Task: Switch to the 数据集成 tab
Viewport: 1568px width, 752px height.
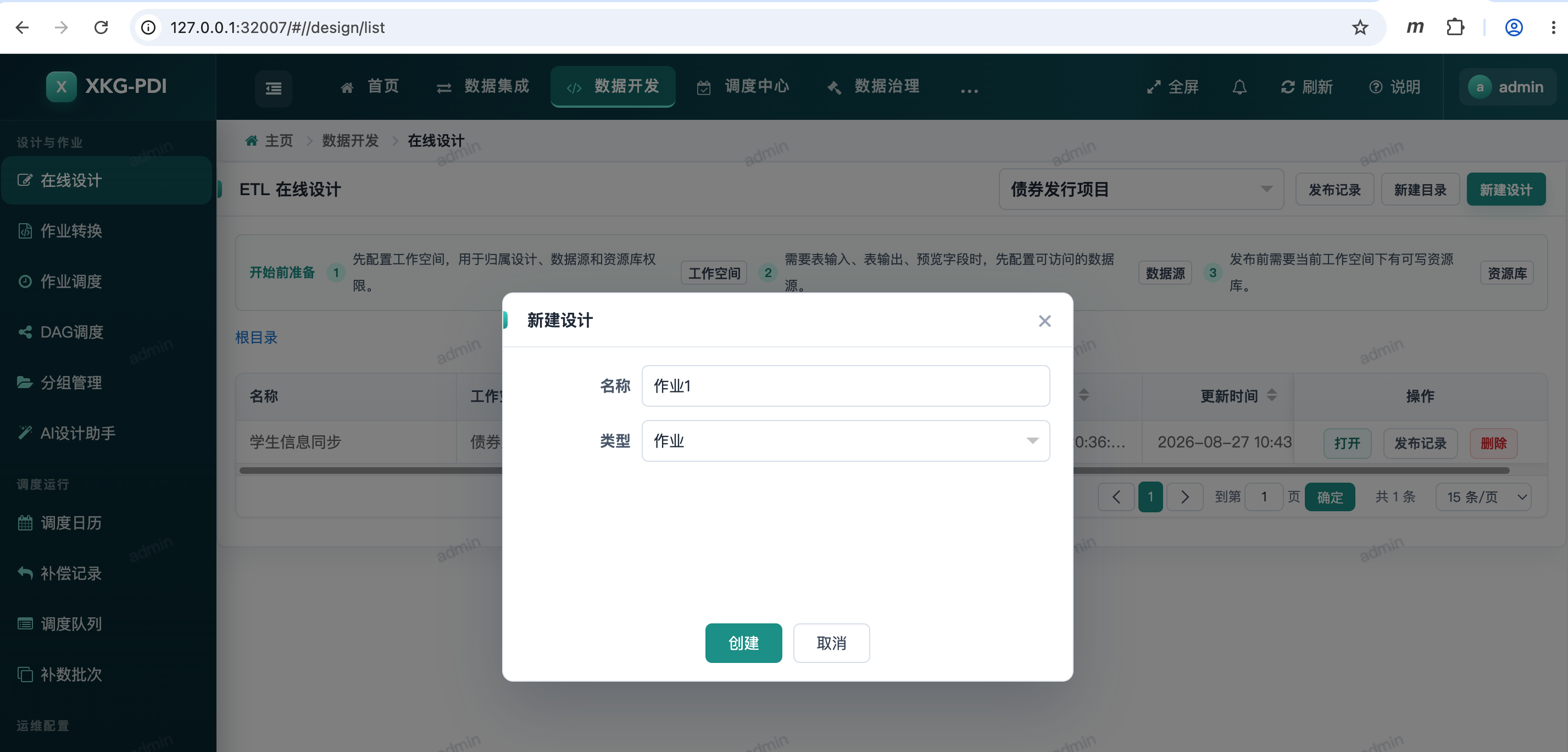Action: point(483,86)
